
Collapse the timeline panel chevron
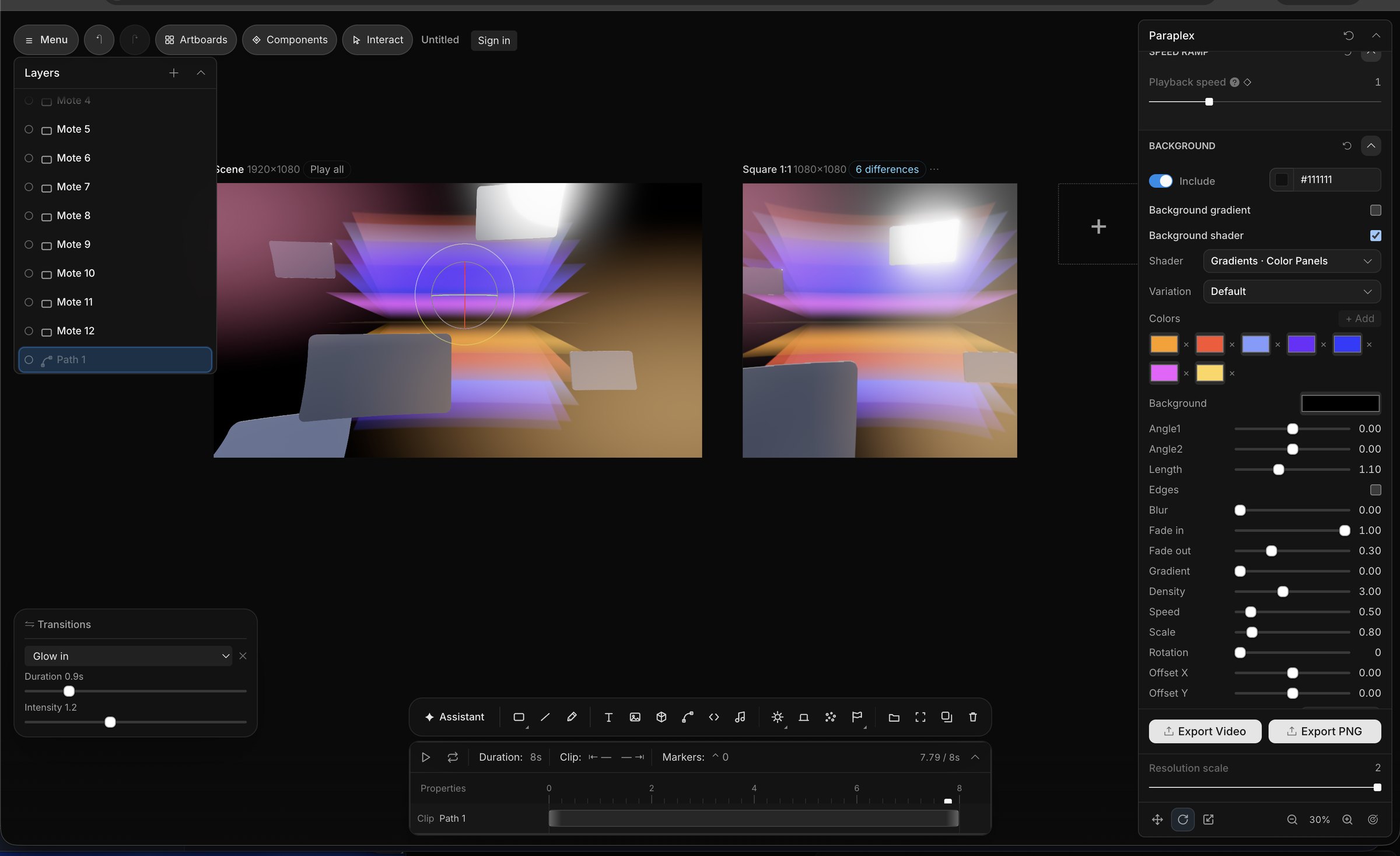pyautogui.click(x=975, y=757)
